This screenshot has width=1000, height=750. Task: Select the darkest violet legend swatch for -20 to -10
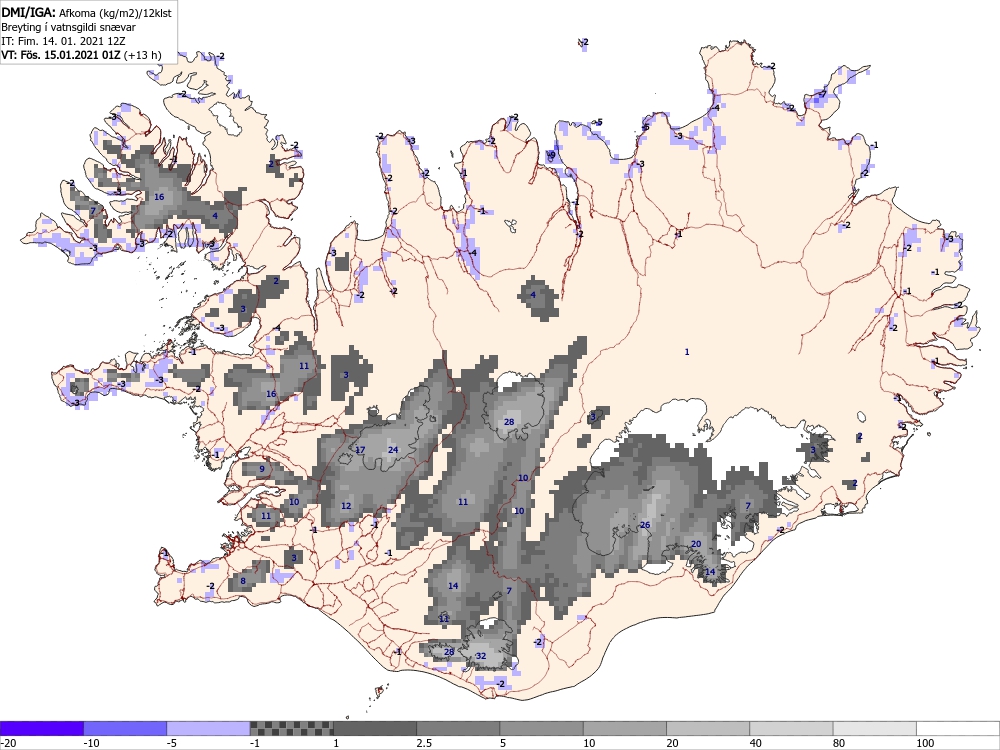point(41,728)
